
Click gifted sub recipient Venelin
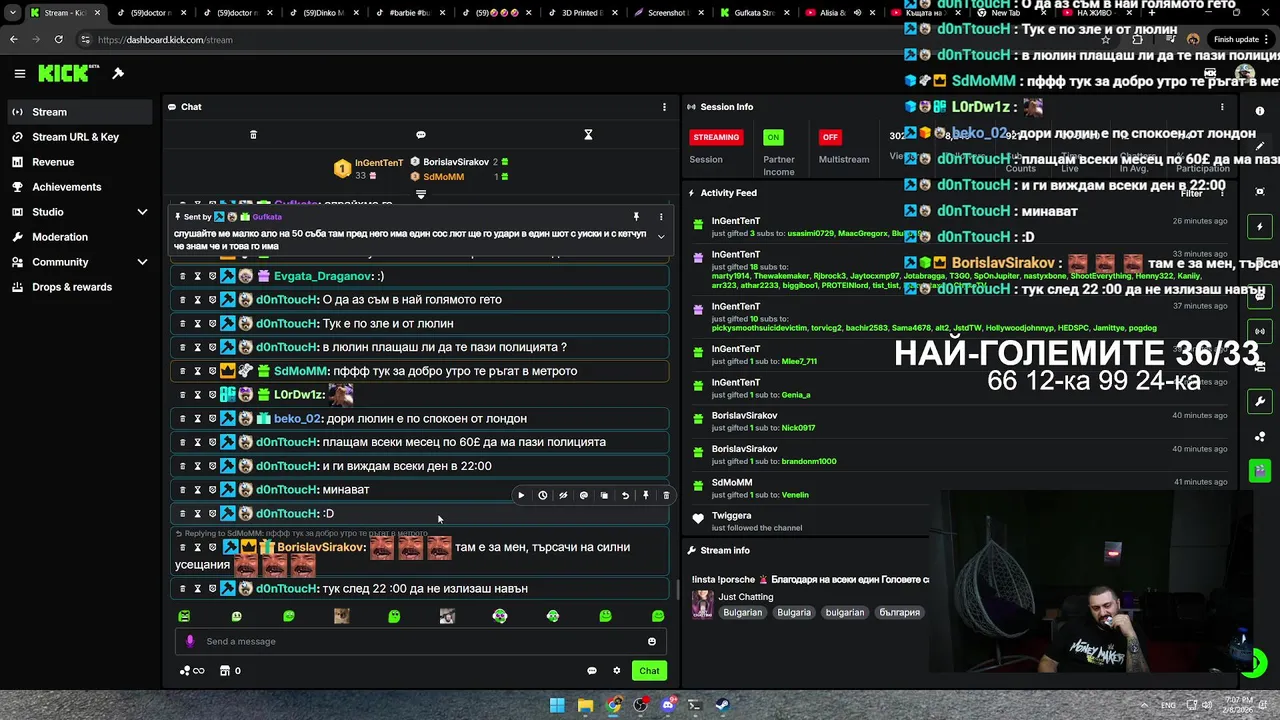coord(795,495)
